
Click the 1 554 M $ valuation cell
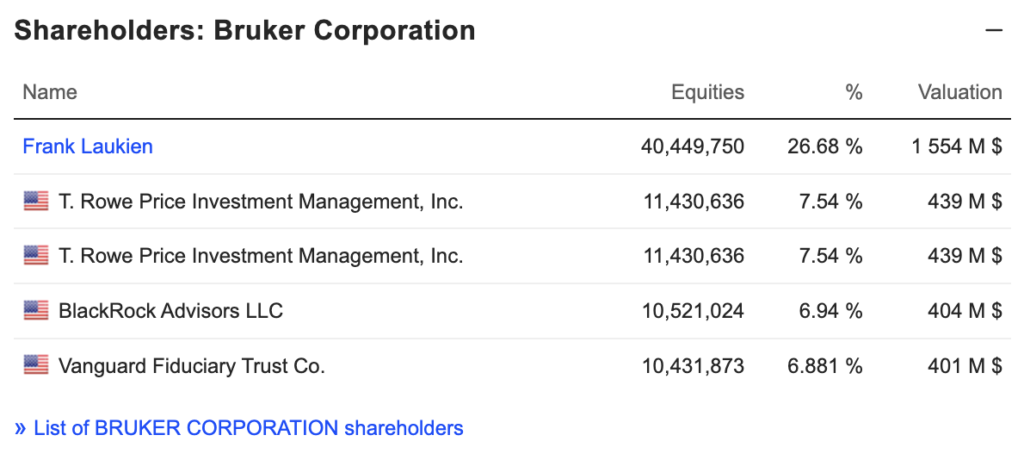pyautogui.click(x=957, y=146)
